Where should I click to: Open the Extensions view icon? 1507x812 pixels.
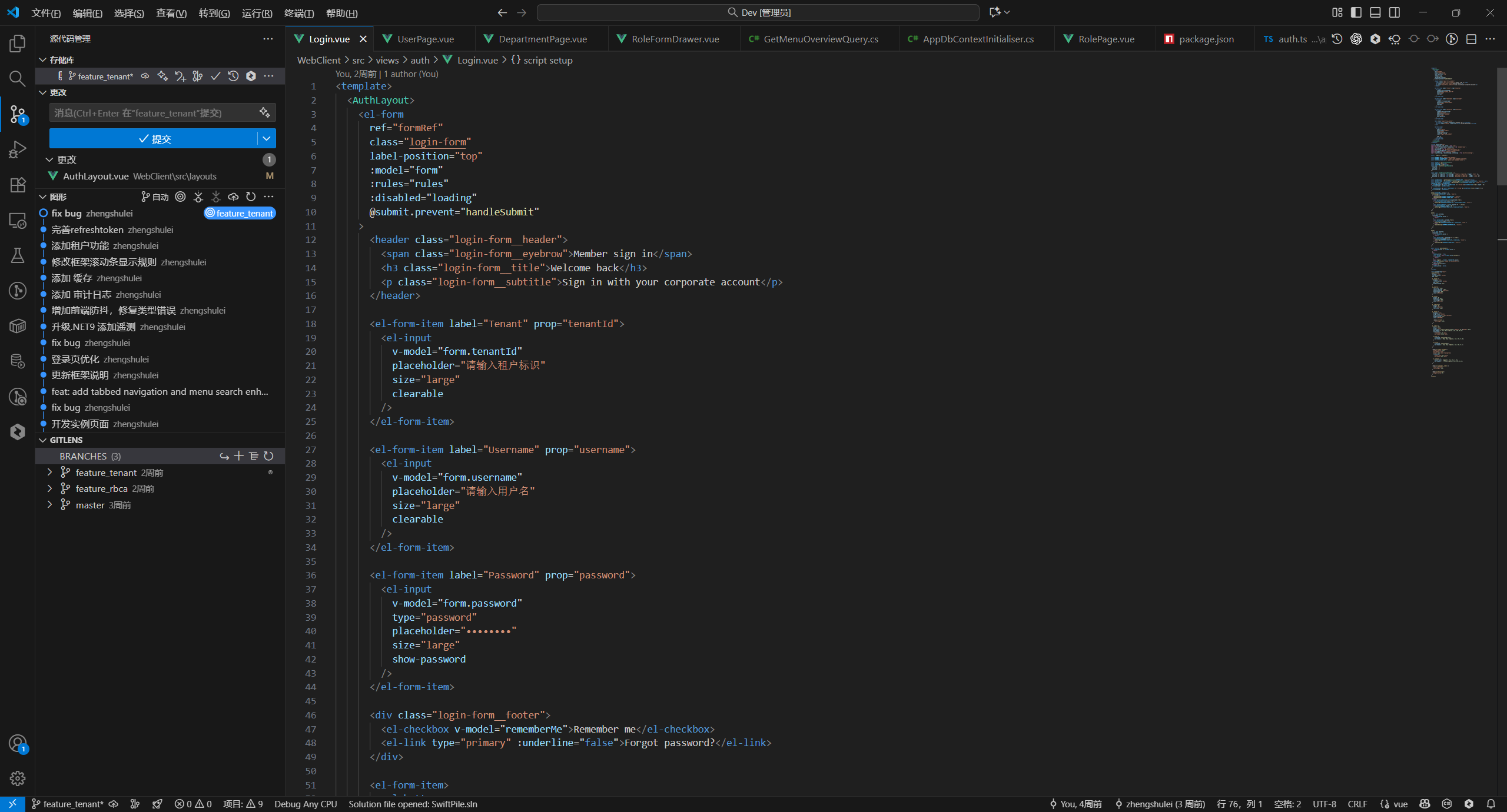coord(18,185)
